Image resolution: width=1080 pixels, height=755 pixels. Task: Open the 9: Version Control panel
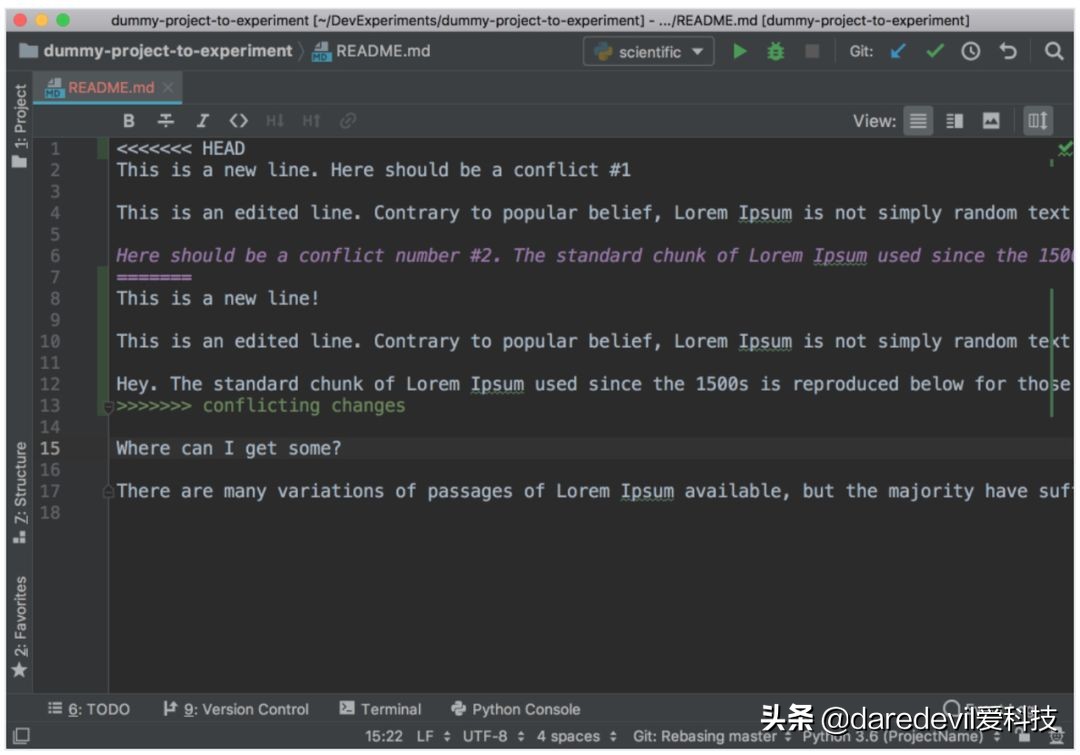[237, 709]
